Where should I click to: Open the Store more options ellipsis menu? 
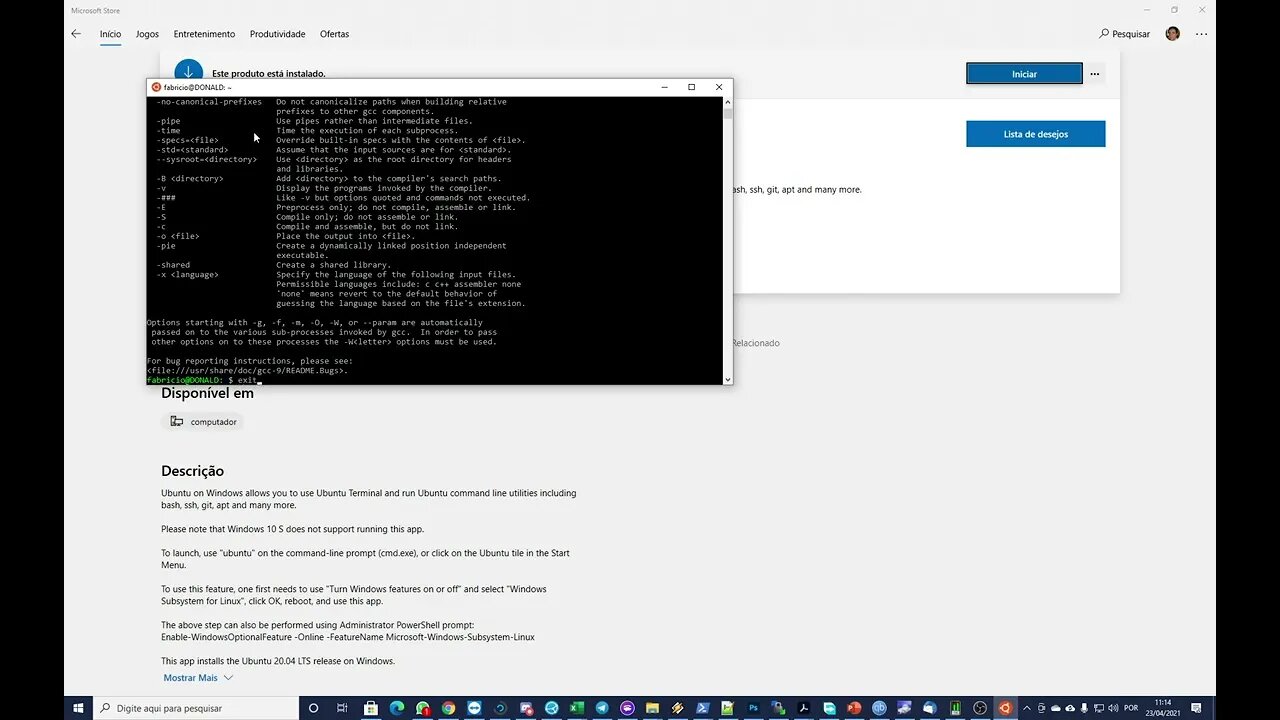pos(1201,34)
